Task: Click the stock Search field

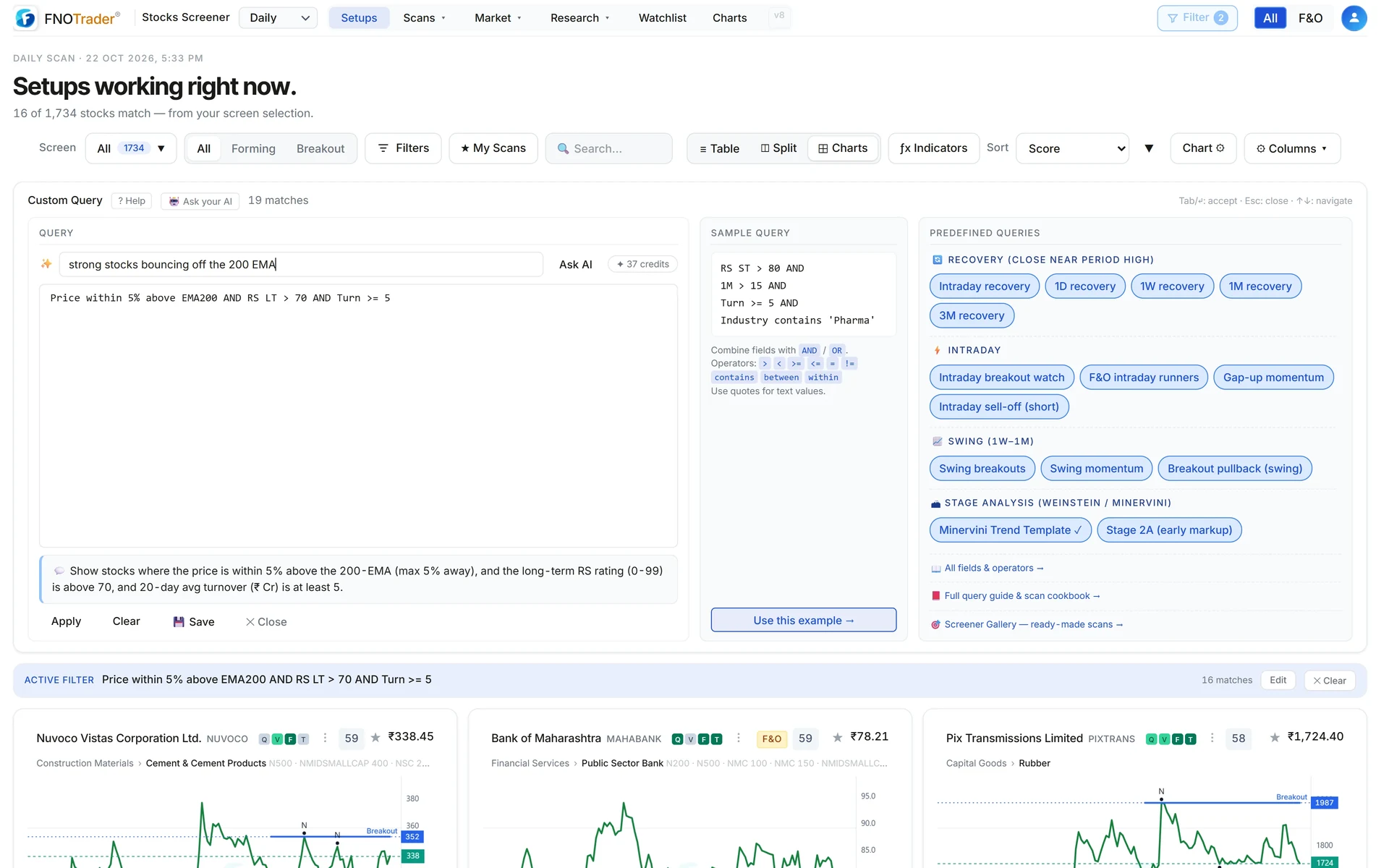Action: (608, 148)
